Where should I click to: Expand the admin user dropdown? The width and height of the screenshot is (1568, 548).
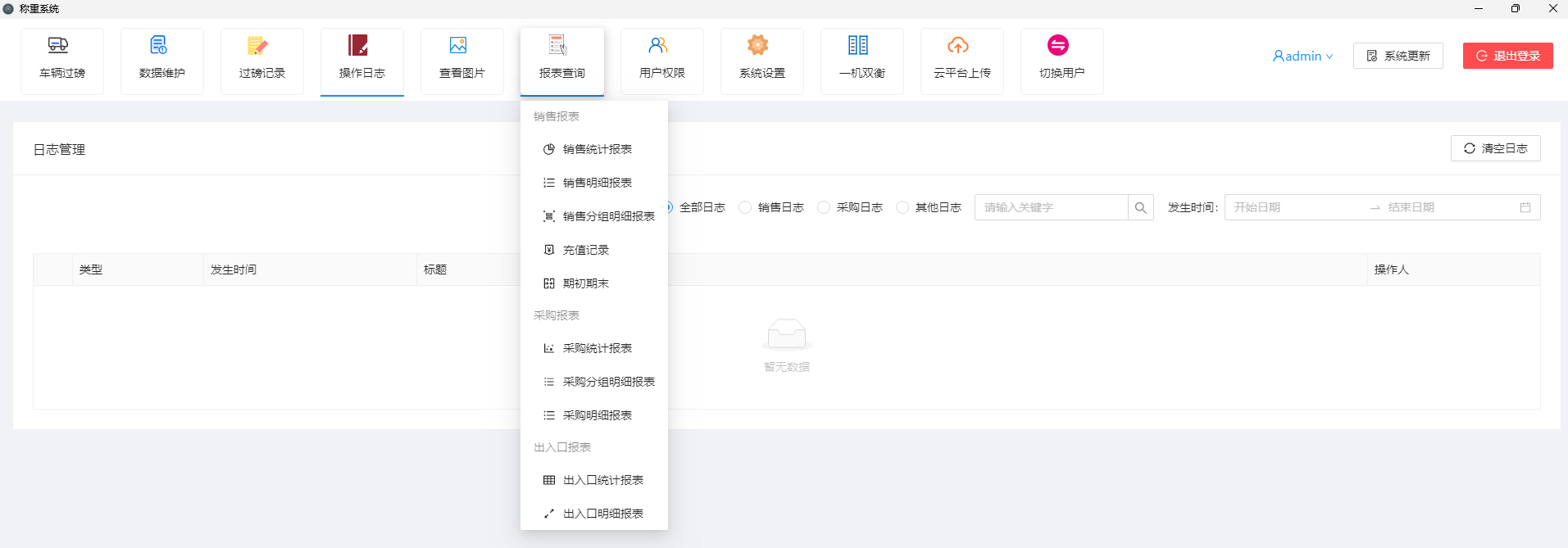[x=1302, y=56]
